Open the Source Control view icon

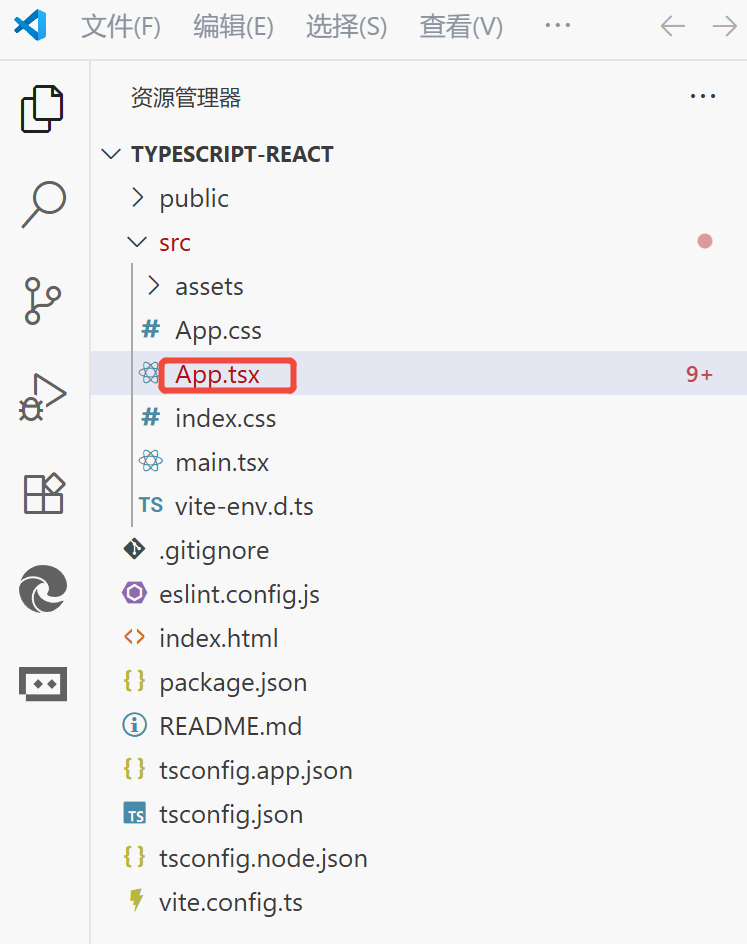click(x=43, y=300)
